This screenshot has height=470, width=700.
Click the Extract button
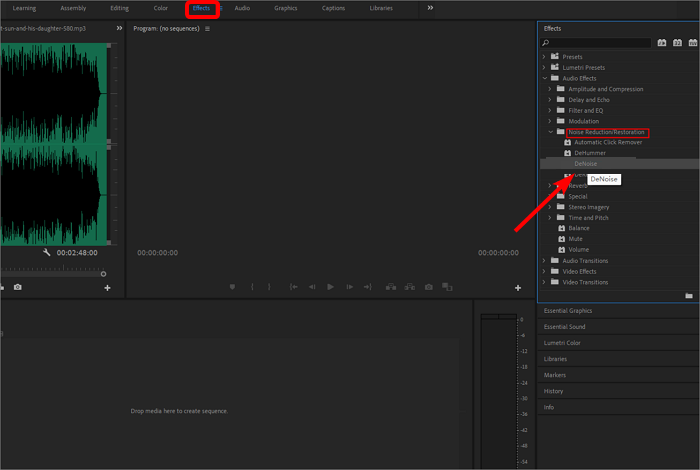coord(410,287)
